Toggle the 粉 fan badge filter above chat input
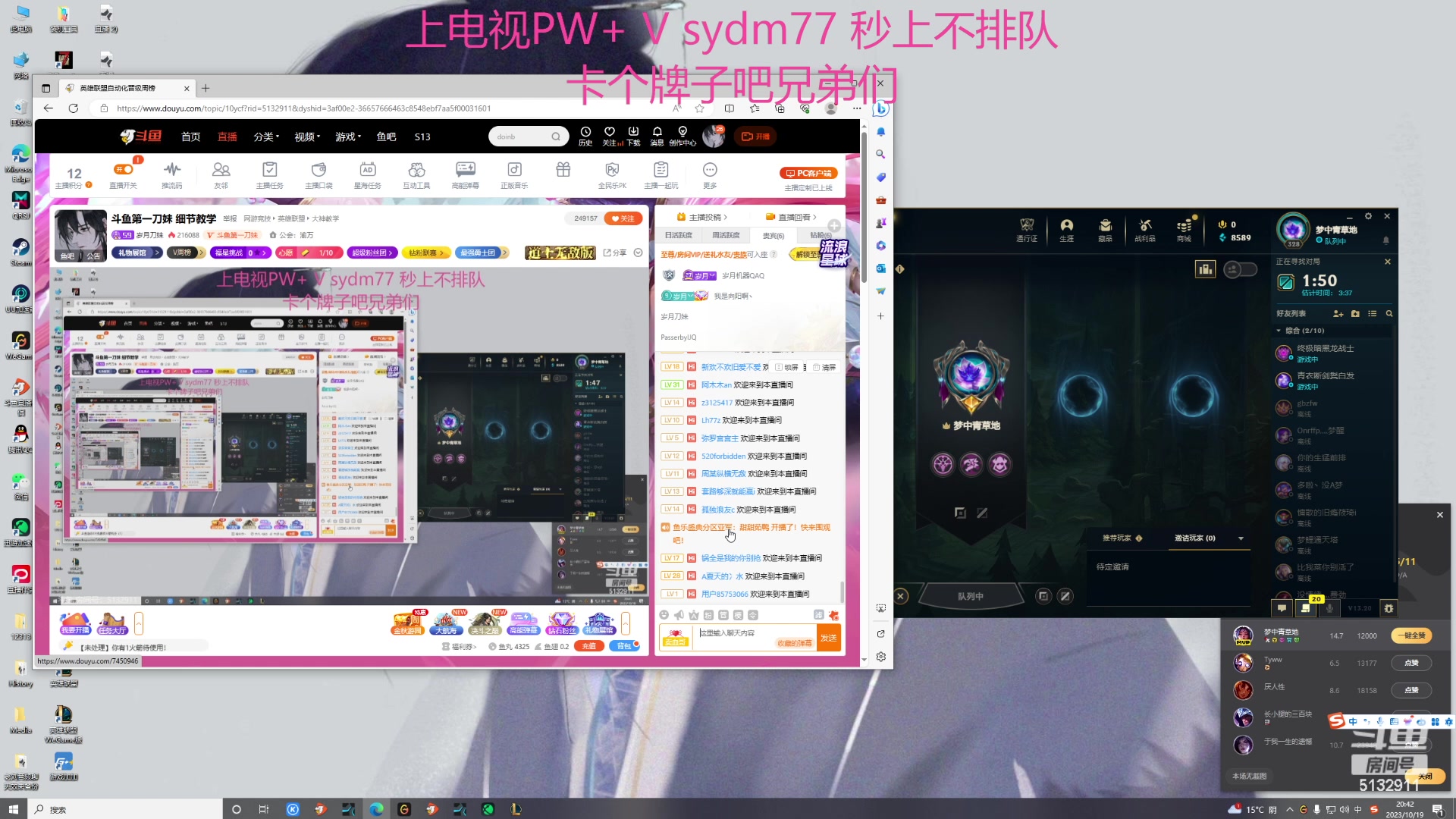 707,615
